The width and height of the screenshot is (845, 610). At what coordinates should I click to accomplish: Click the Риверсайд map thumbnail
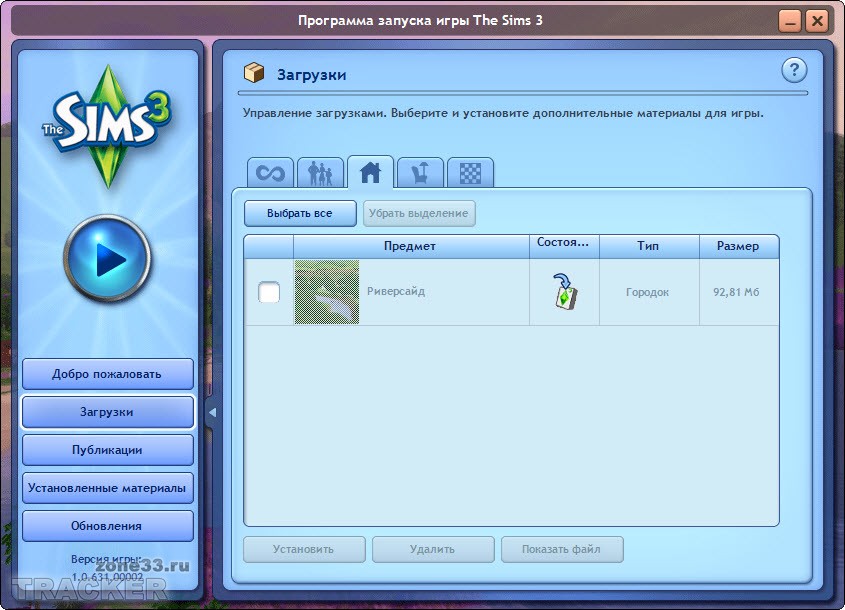(327, 292)
